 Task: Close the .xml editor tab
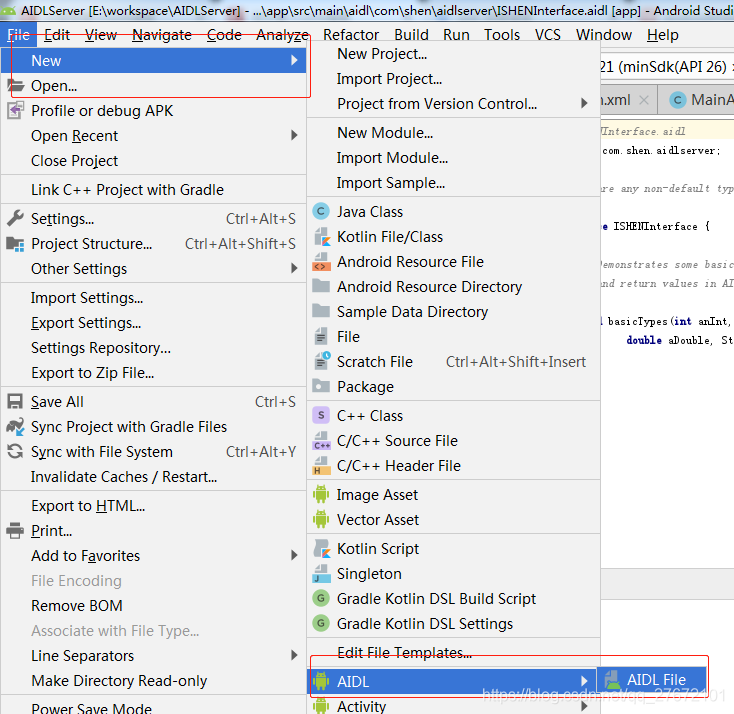tap(644, 100)
